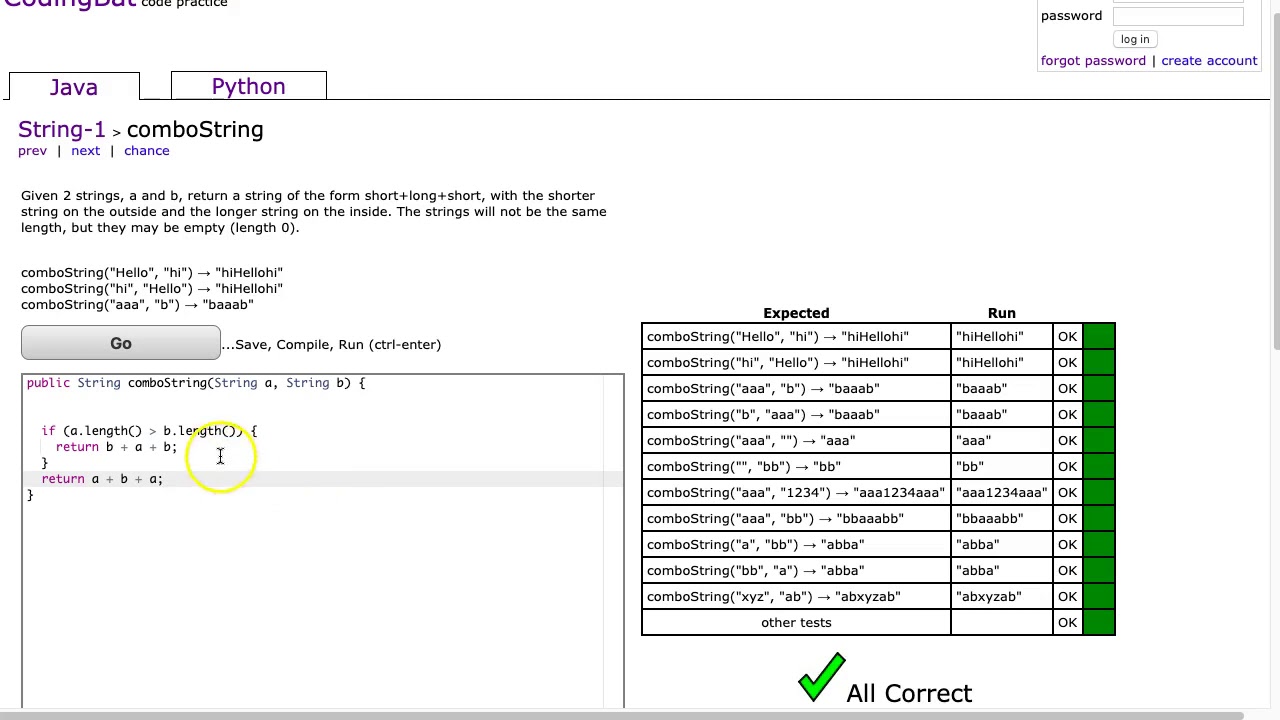Select the comboString("", "bb") expected cell
This screenshot has width=1280, height=720.
tap(796, 467)
